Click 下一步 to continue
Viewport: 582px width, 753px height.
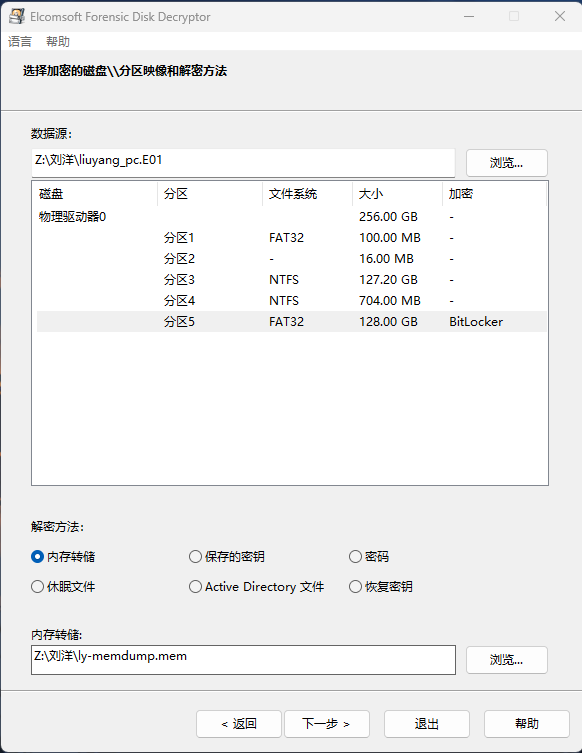coord(327,724)
